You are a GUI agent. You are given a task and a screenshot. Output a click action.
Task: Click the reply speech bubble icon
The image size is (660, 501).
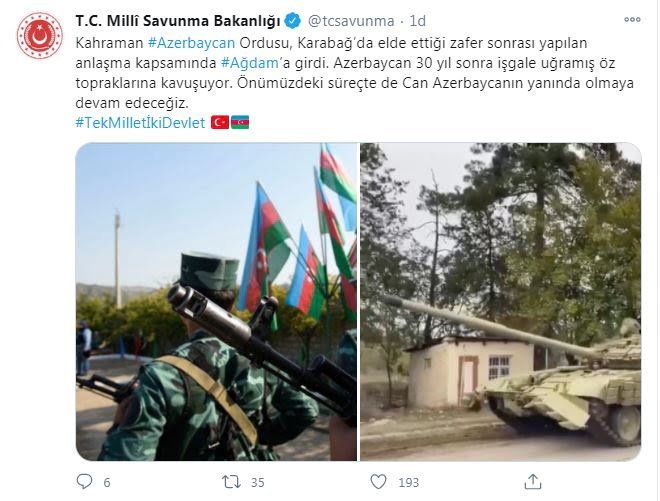coord(84,481)
